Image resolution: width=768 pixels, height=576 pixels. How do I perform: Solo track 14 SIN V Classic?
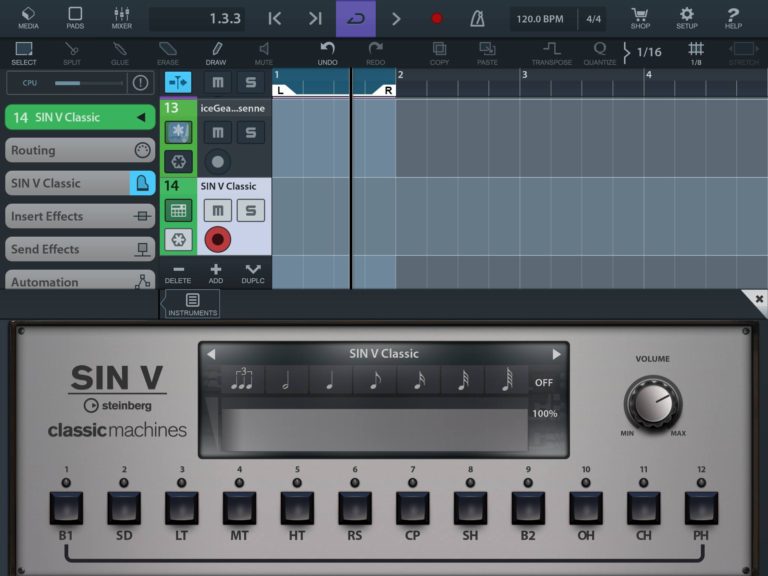click(250, 211)
